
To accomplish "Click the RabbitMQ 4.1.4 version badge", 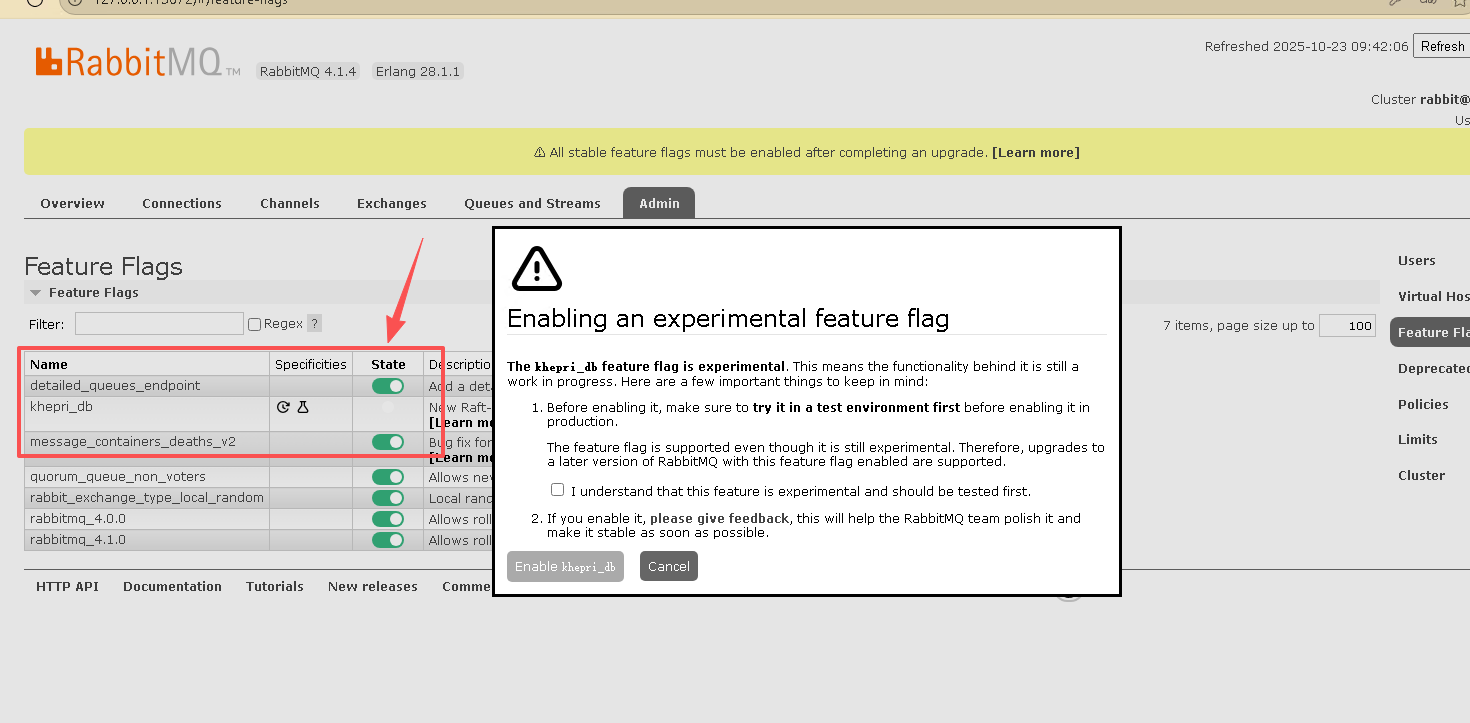I will [308, 71].
